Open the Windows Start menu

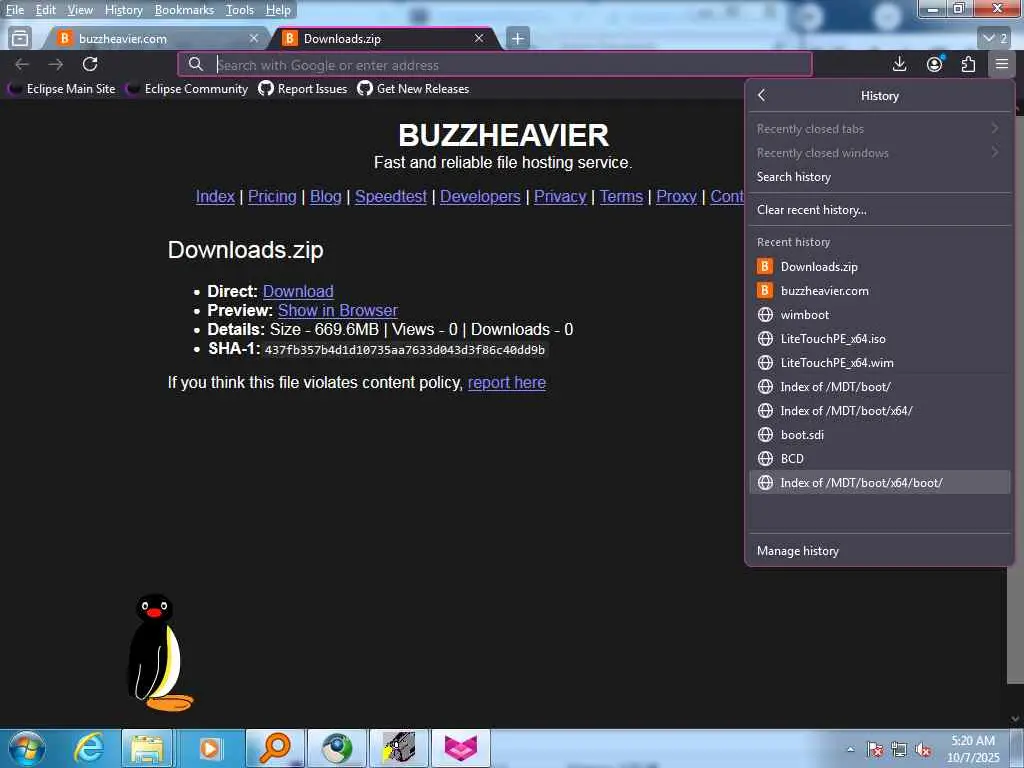coord(27,748)
